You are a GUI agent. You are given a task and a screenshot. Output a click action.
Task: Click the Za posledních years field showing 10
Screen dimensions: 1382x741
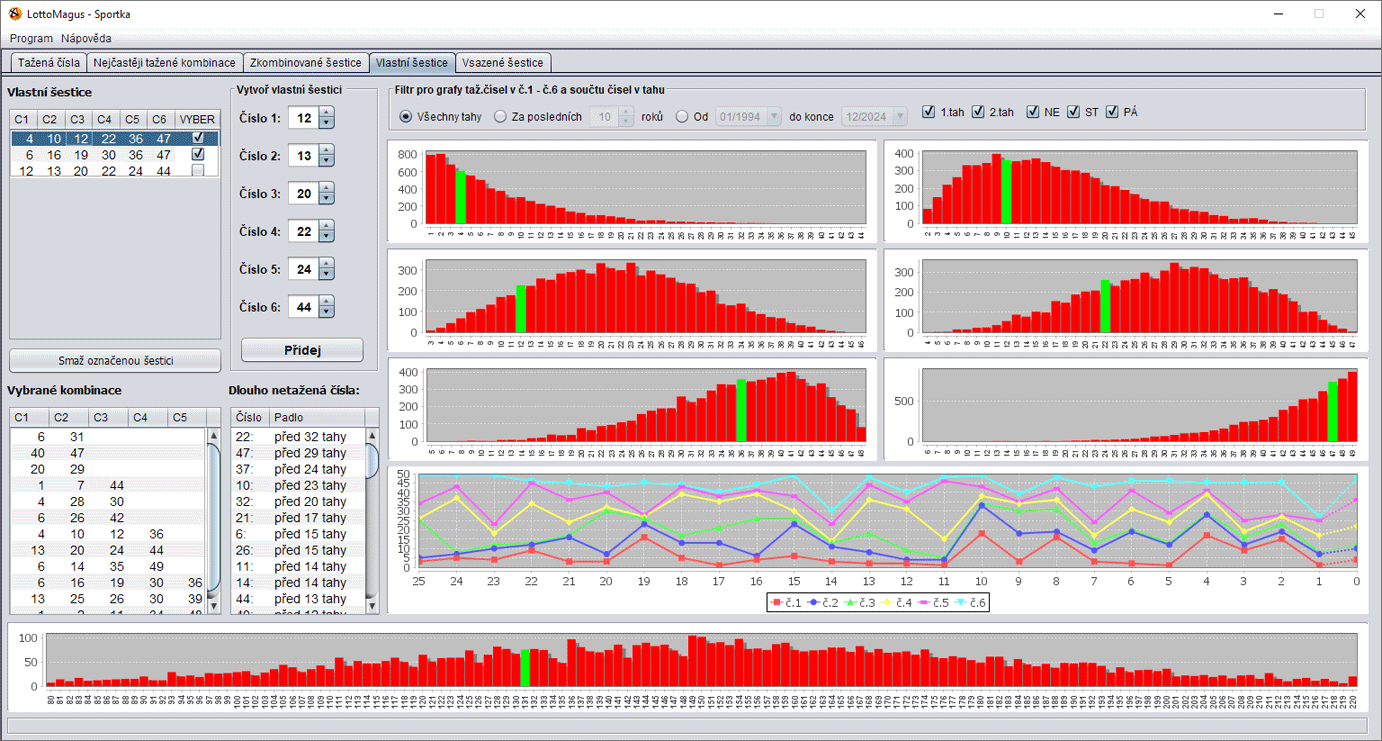tap(604, 117)
